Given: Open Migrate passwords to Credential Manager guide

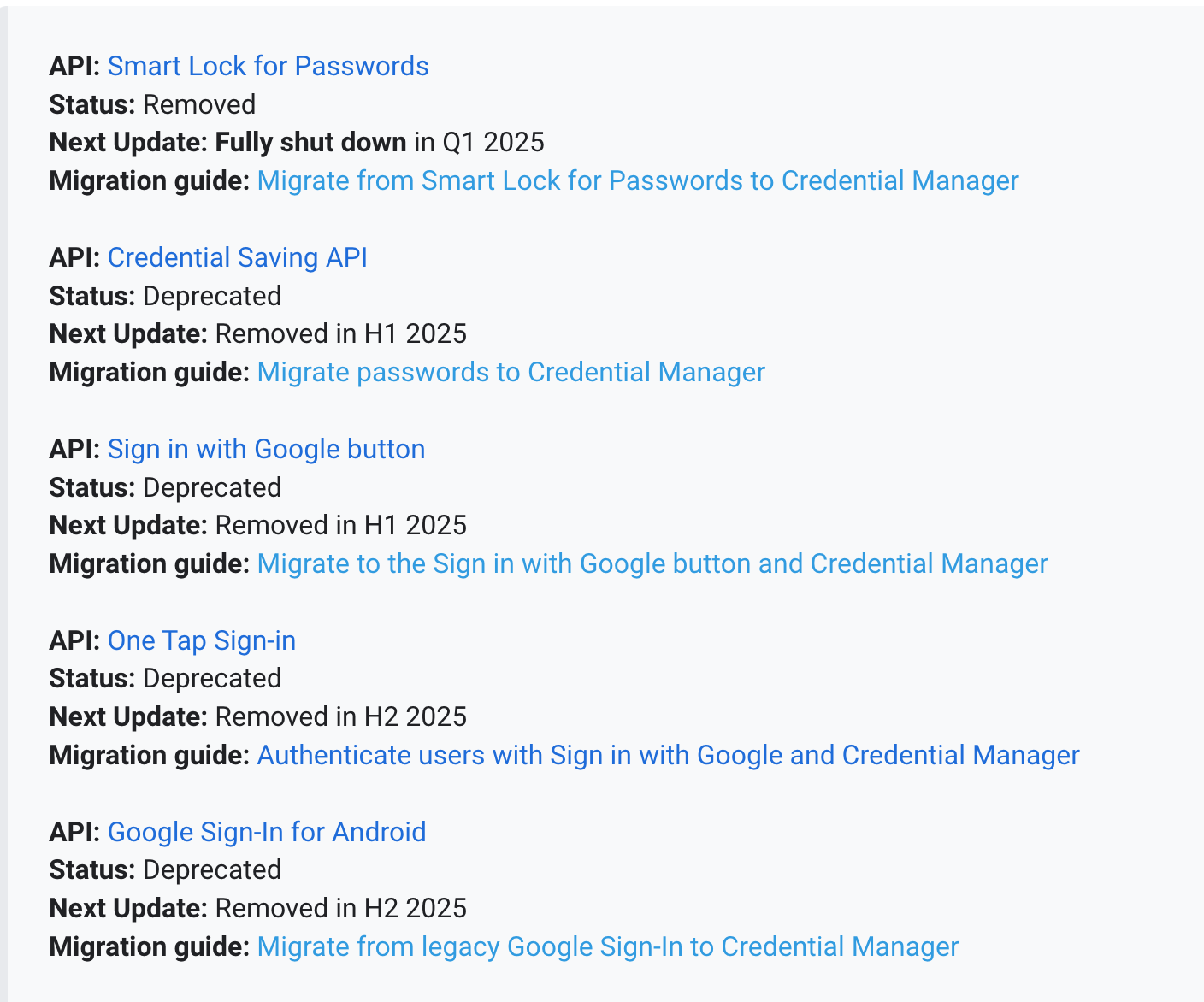Looking at the screenshot, I should click(511, 372).
